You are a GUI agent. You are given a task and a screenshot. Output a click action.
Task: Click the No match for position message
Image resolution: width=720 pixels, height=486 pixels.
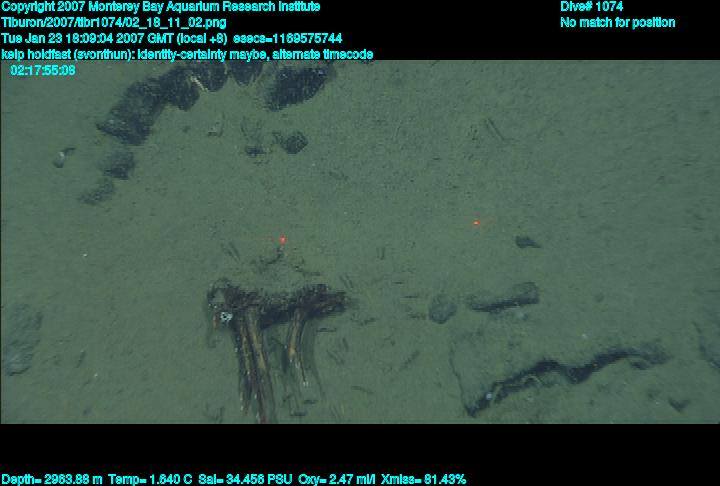pyautogui.click(x=617, y=22)
